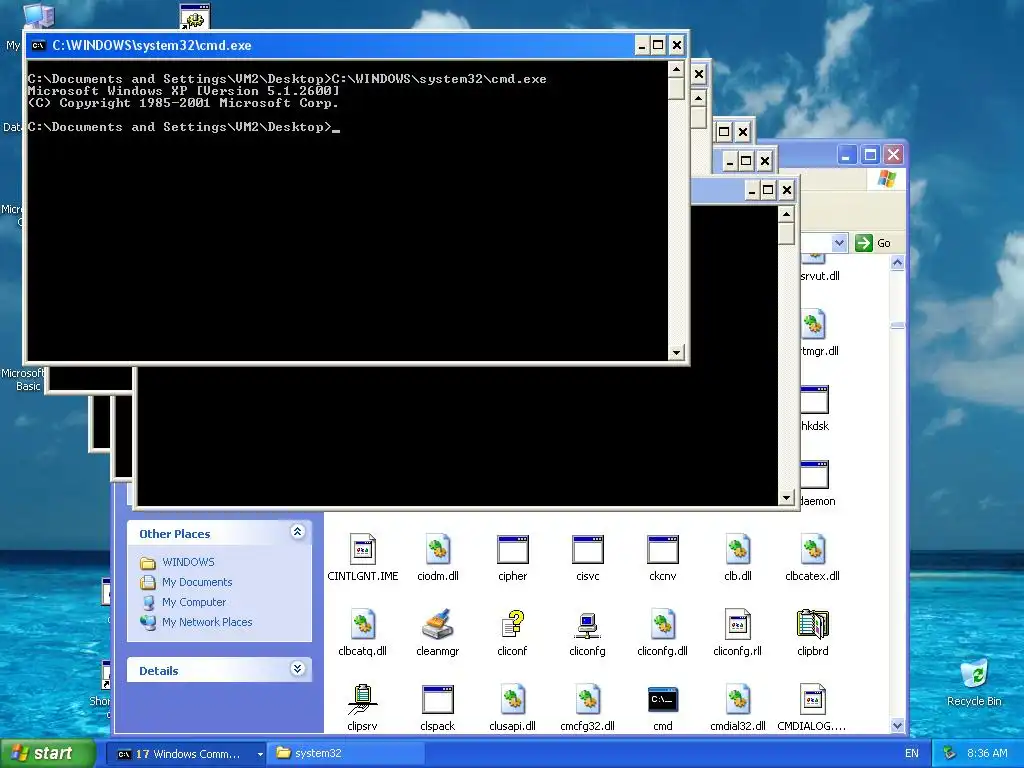This screenshot has height=768, width=1024.
Task: Go to My Documents link
Action: (x=197, y=582)
